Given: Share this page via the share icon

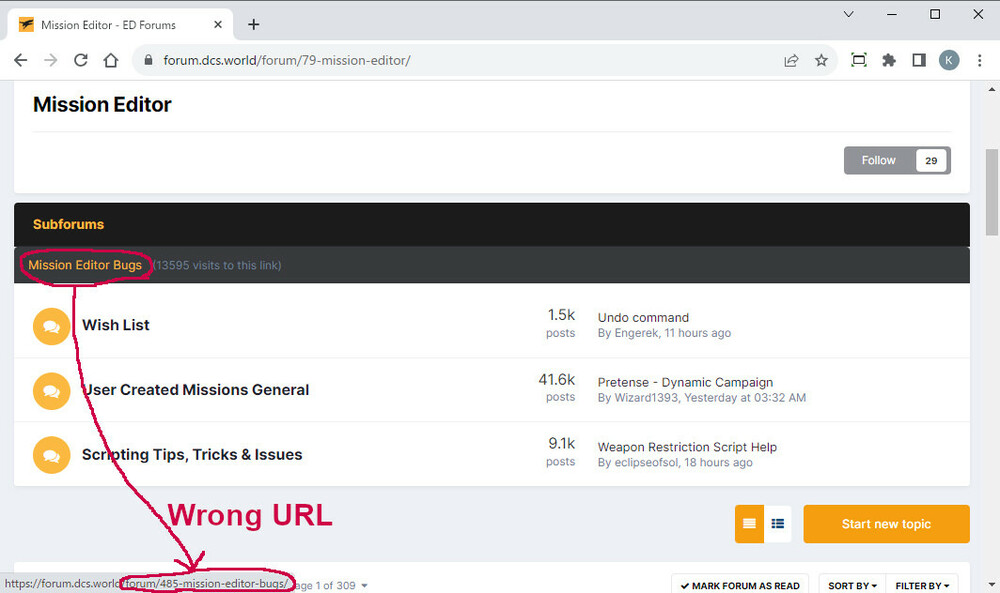Looking at the screenshot, I should (791, 61).
